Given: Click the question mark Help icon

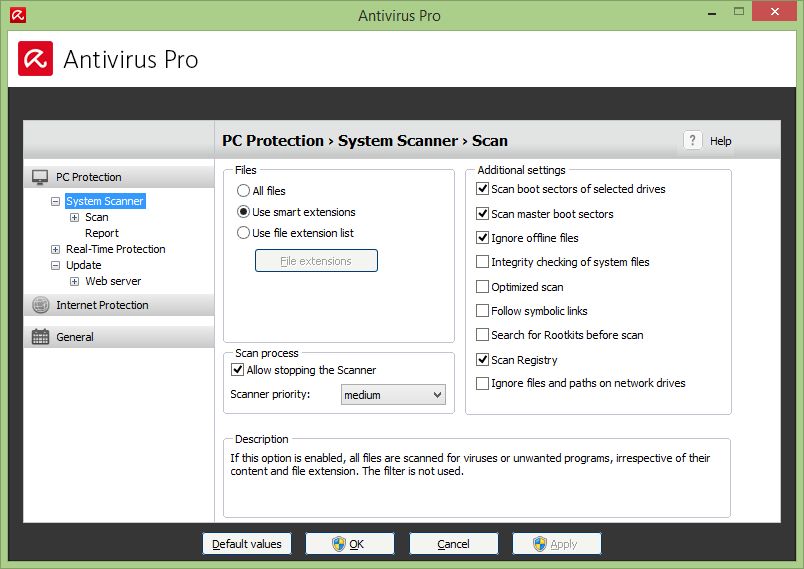Looking at the screenshot, I should [x=692, y=140].
